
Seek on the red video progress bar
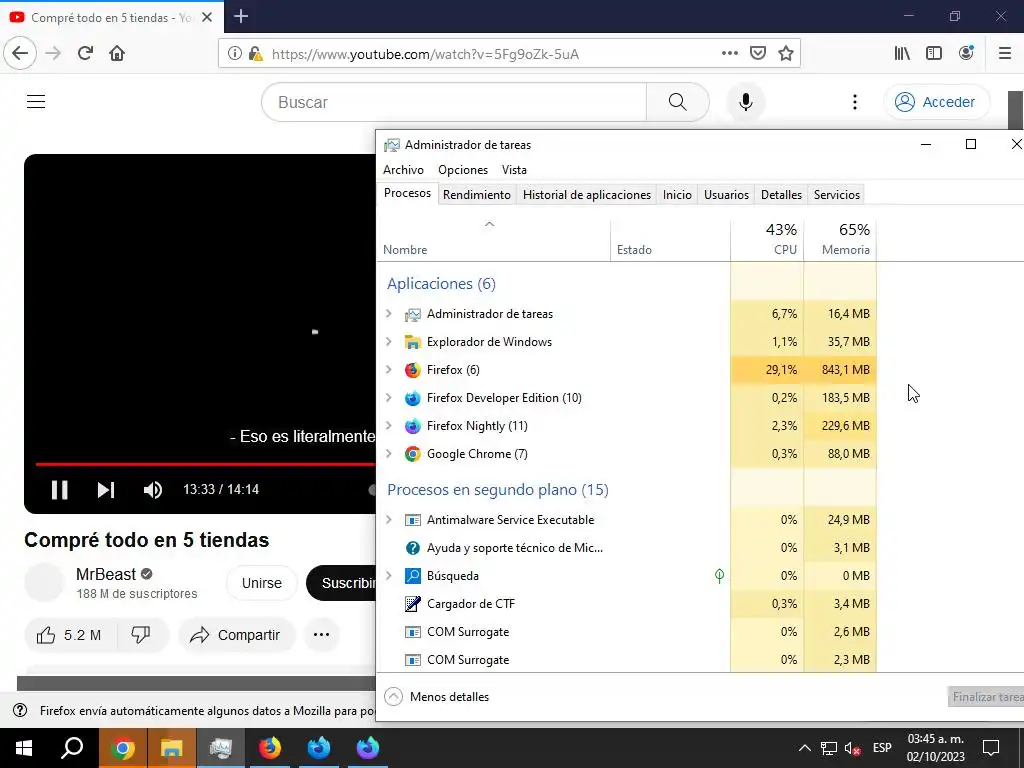[x=206, y=464]
